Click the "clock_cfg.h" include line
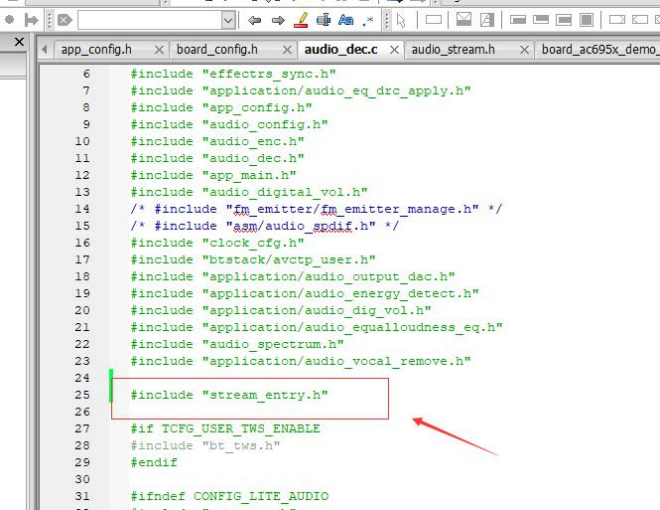Viewport: 660px width, 510px height. [x=217, y=243]
